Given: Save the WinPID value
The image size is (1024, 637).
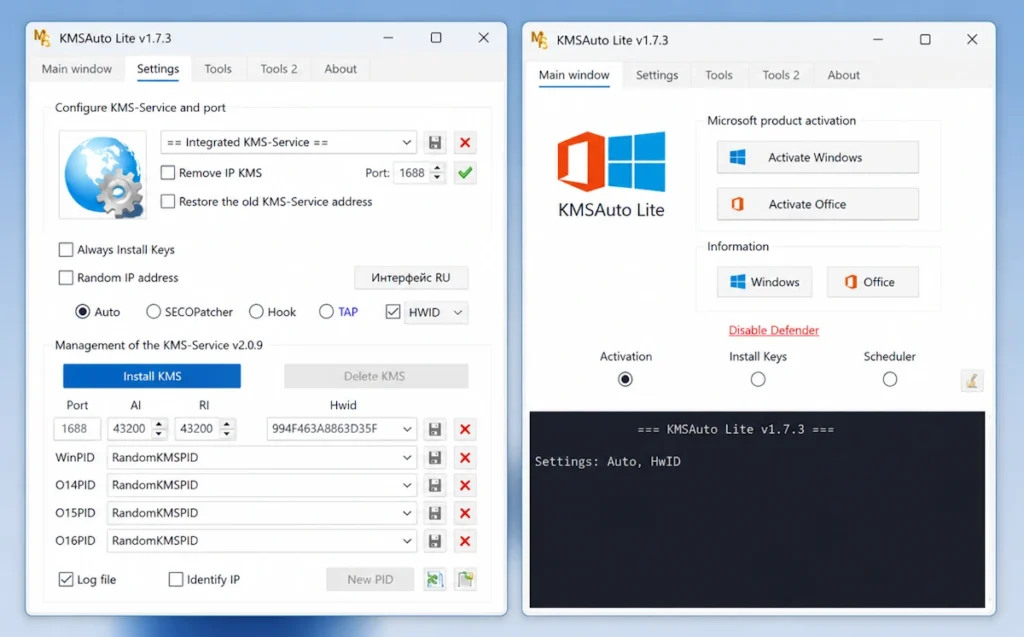Looking at the screenshot, I should [x=435, y=457].
